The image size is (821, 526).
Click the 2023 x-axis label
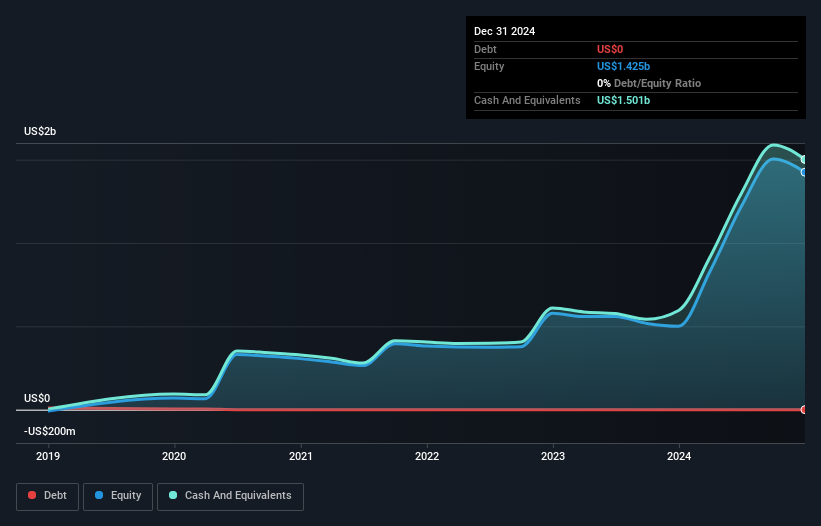[x=553, y=456]
